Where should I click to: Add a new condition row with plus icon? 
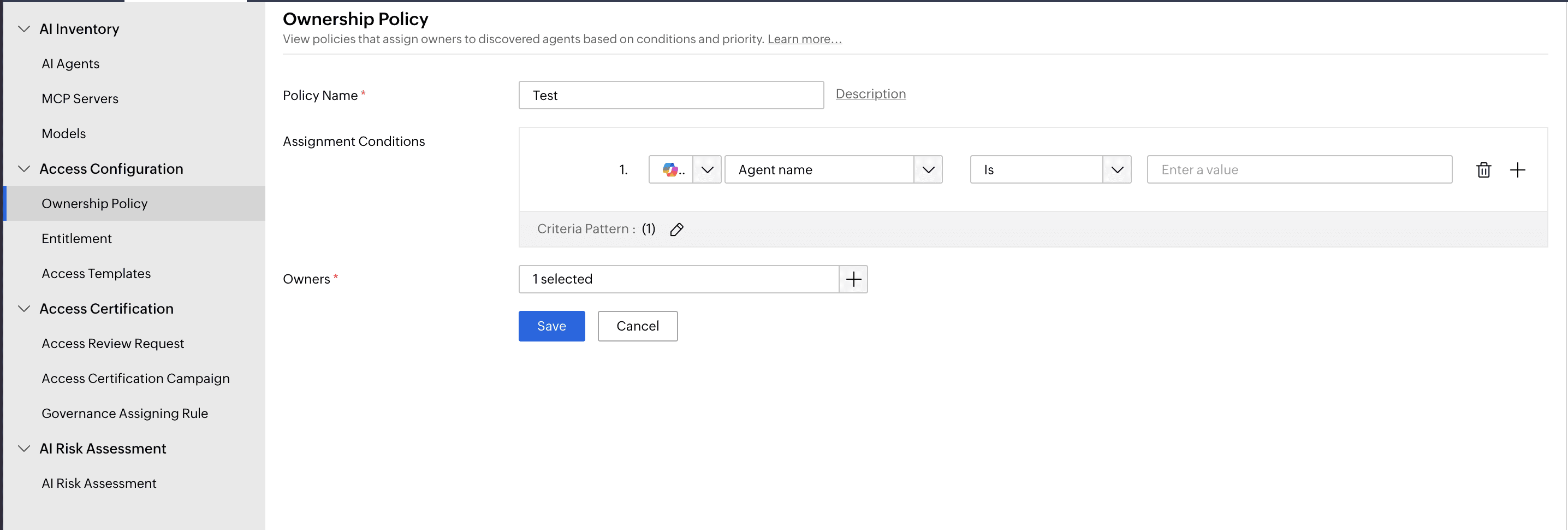click(x=1517, y=170)
